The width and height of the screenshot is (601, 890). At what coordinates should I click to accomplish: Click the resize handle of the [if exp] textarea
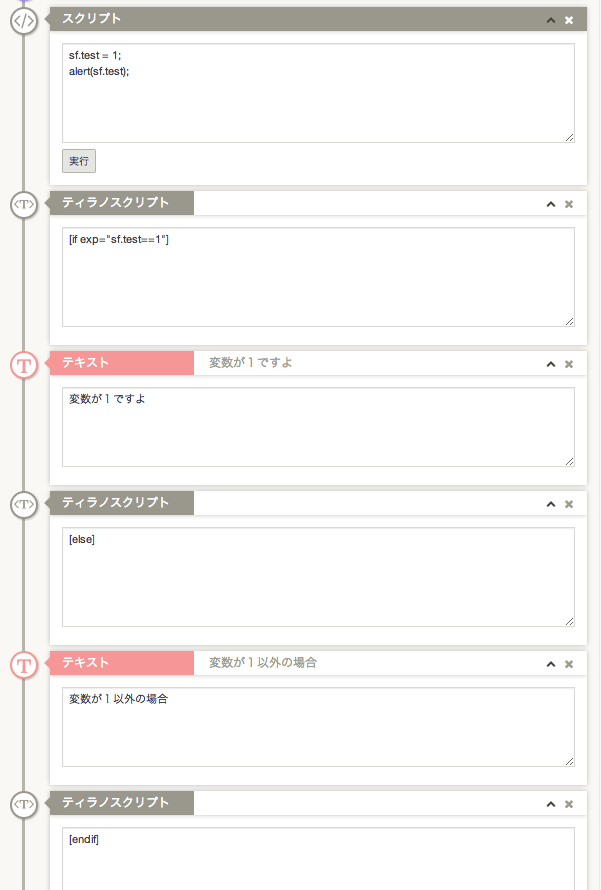click(569, 321)
